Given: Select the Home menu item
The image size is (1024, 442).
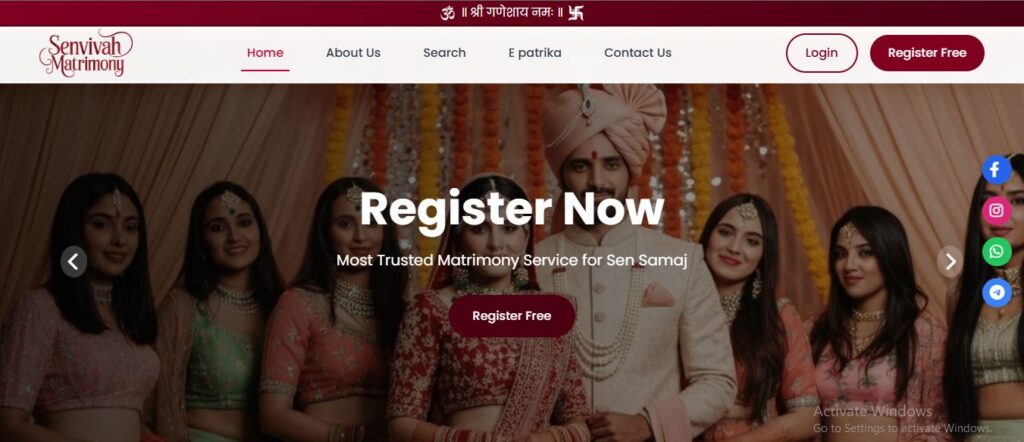Looking at the screenshot, I should [x=265, y=53].
